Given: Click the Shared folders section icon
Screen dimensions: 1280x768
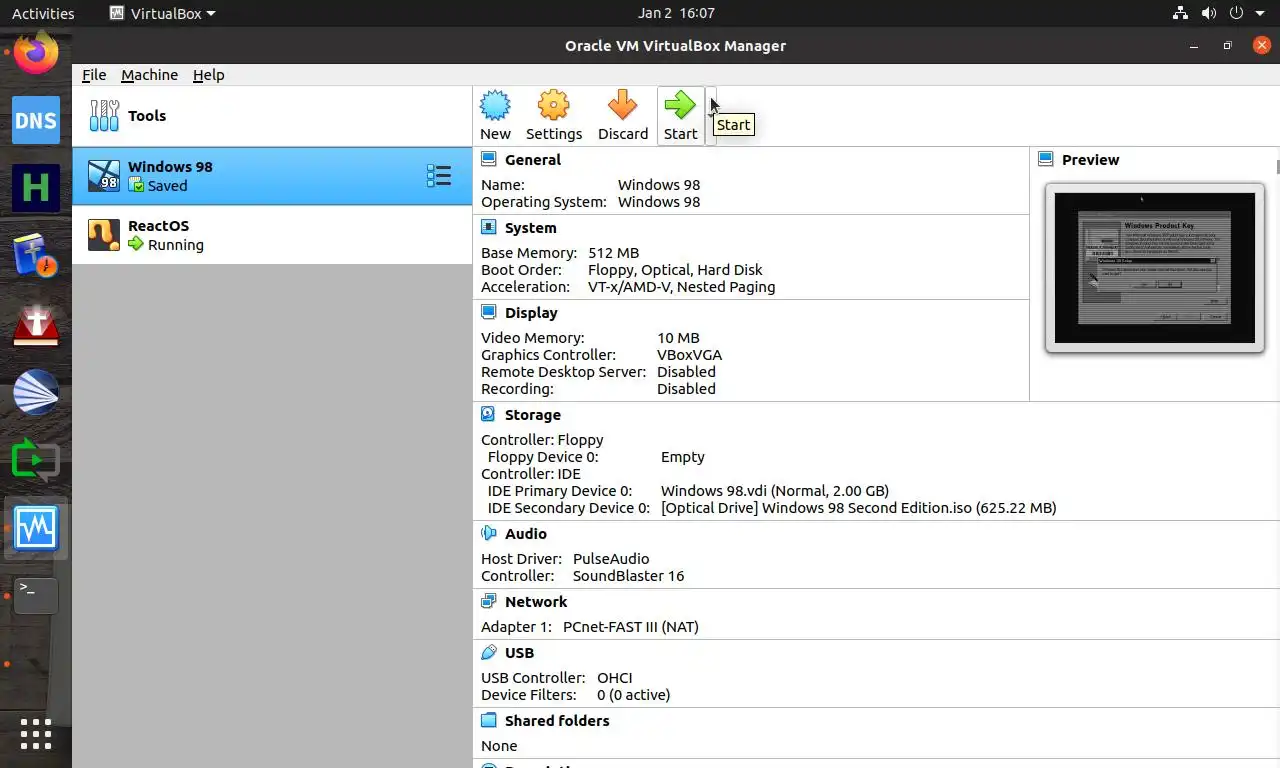Looking at the screenshot, I should [488, 720].
